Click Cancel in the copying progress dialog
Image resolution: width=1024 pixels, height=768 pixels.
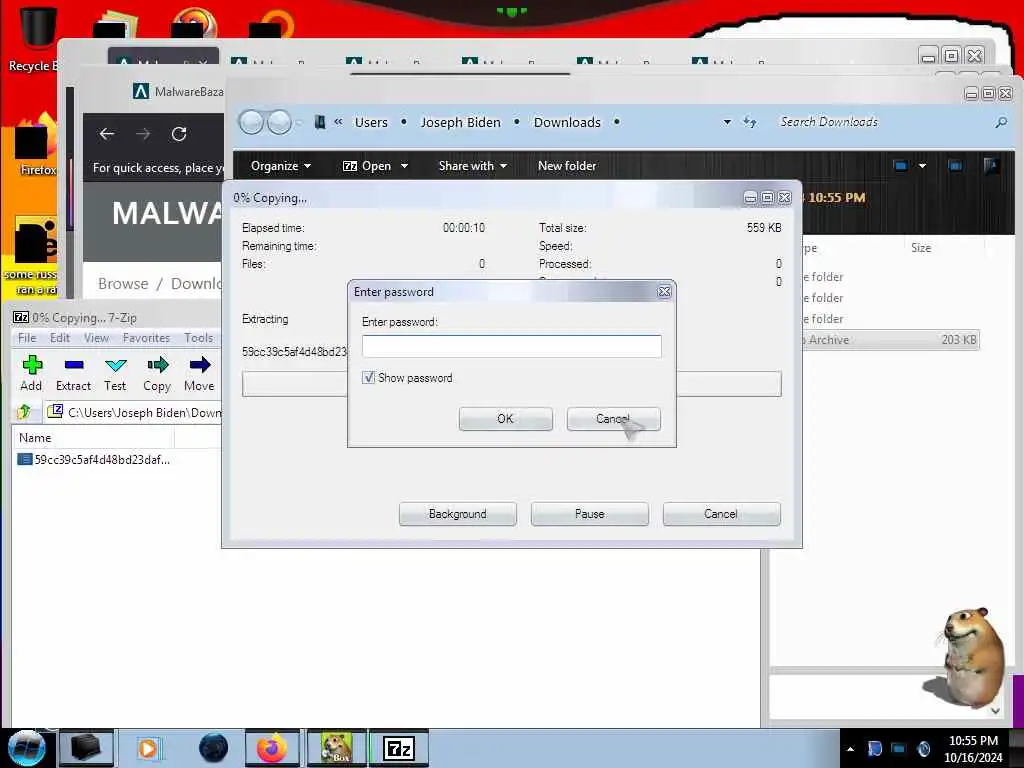[x=721, y=514]
